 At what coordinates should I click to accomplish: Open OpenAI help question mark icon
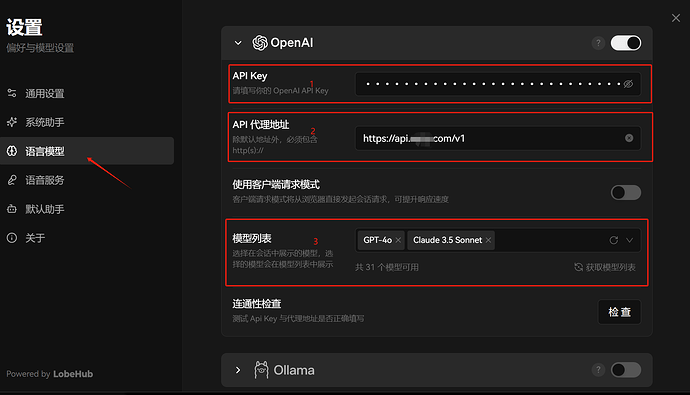click(598, 43)
